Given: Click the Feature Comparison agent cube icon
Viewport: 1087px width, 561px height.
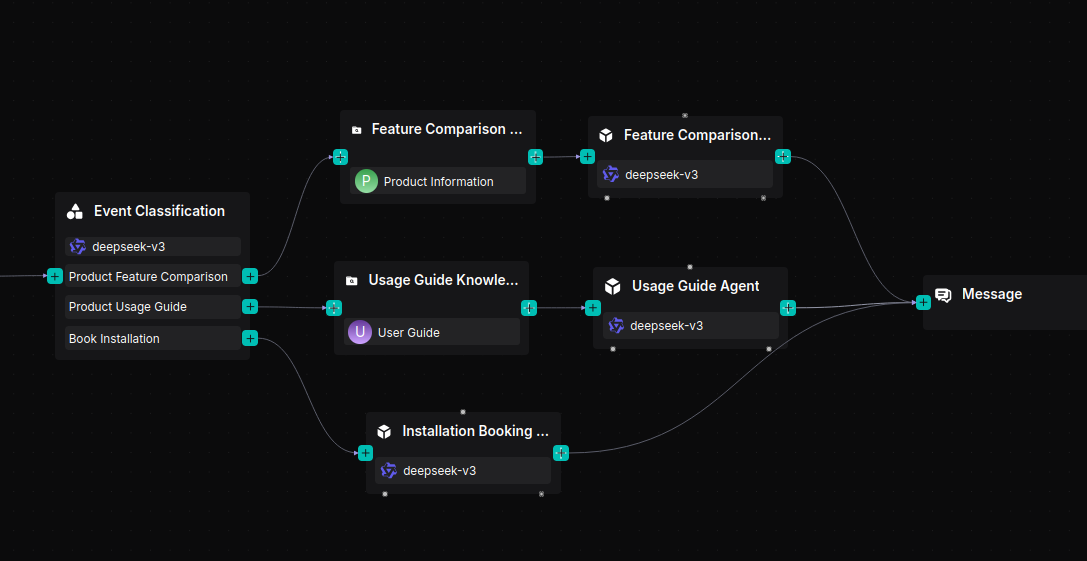Looking at the screenshot, I should 606,135.
